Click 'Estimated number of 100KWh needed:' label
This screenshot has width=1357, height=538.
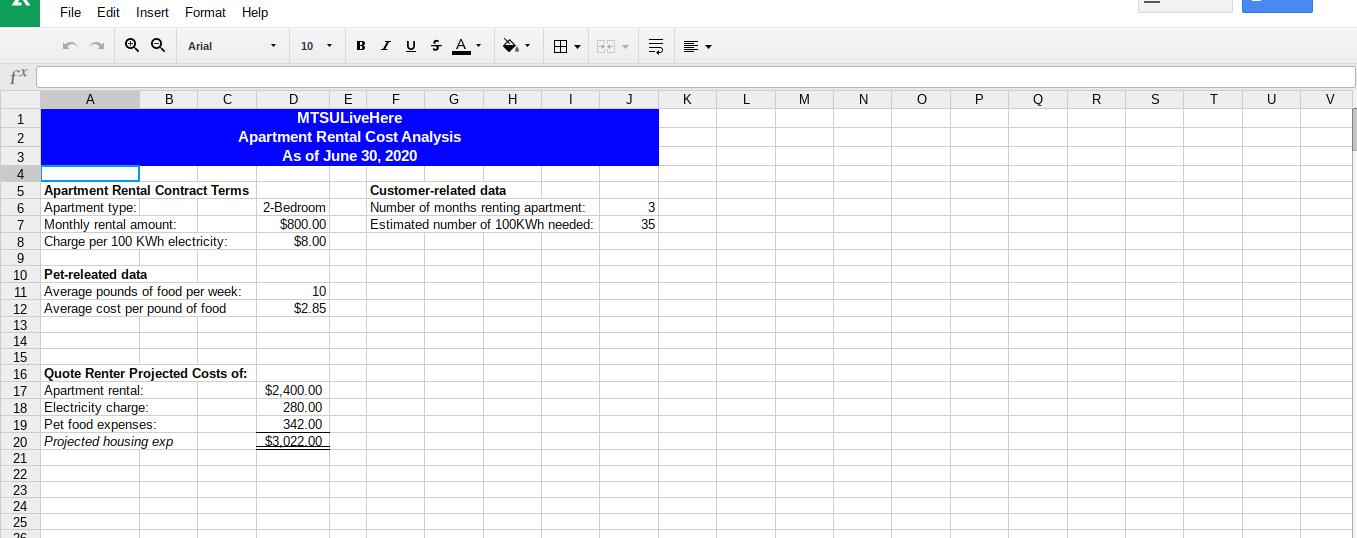(482, 224)
